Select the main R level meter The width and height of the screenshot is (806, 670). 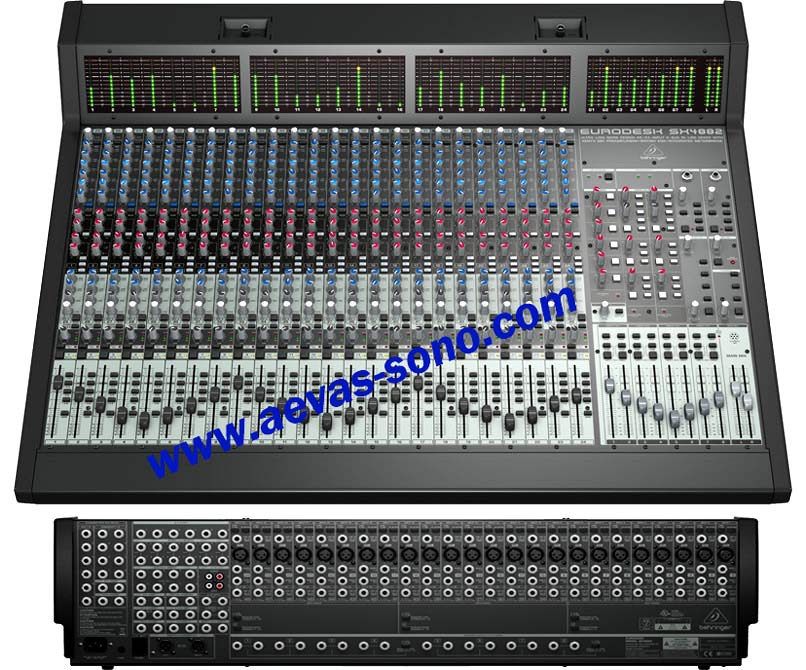[718, 85]
